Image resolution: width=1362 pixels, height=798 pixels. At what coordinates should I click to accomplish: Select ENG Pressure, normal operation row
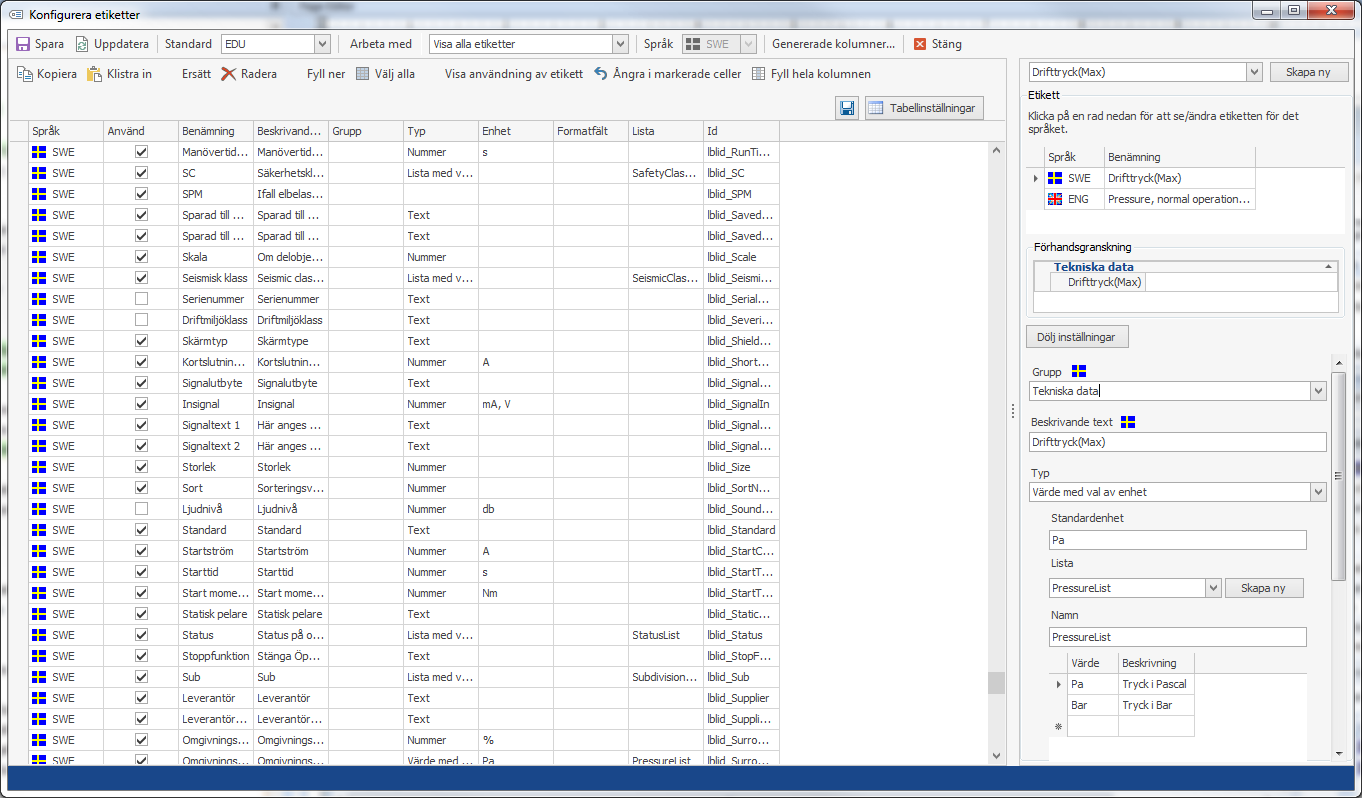click(x=1149, y=199)
